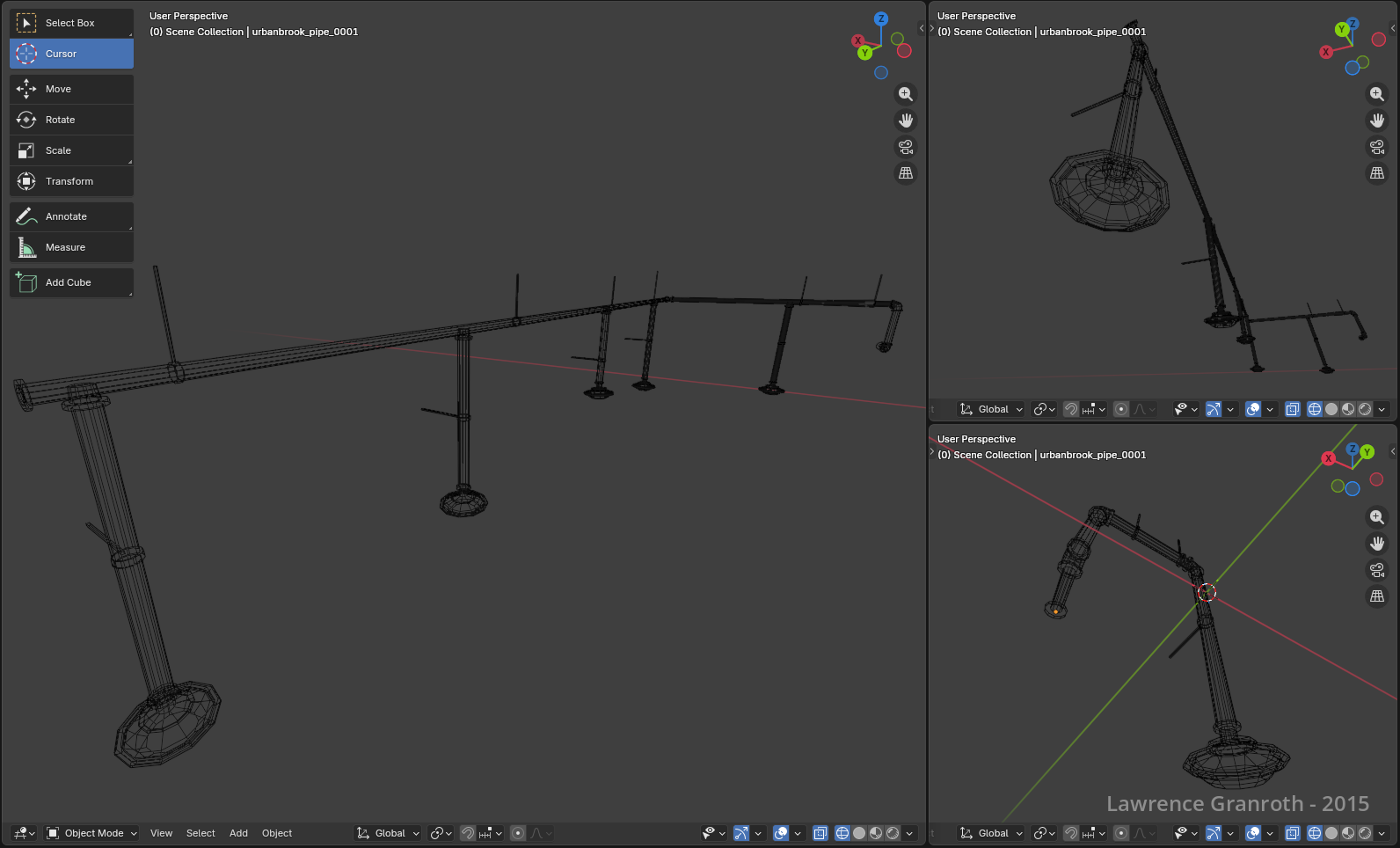Toggle camera view in main viewport
The width and height of the screenshot is (1400, 848).
[x=906, y=147]
